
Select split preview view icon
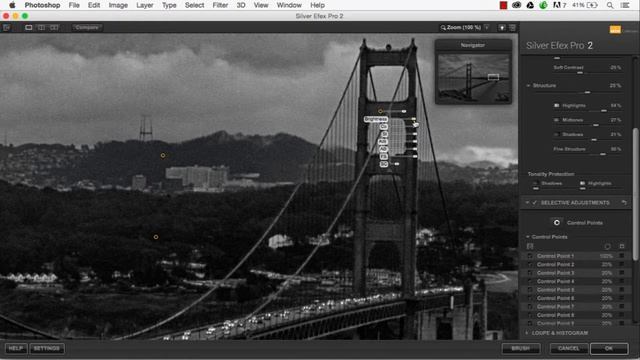(41, 28)
